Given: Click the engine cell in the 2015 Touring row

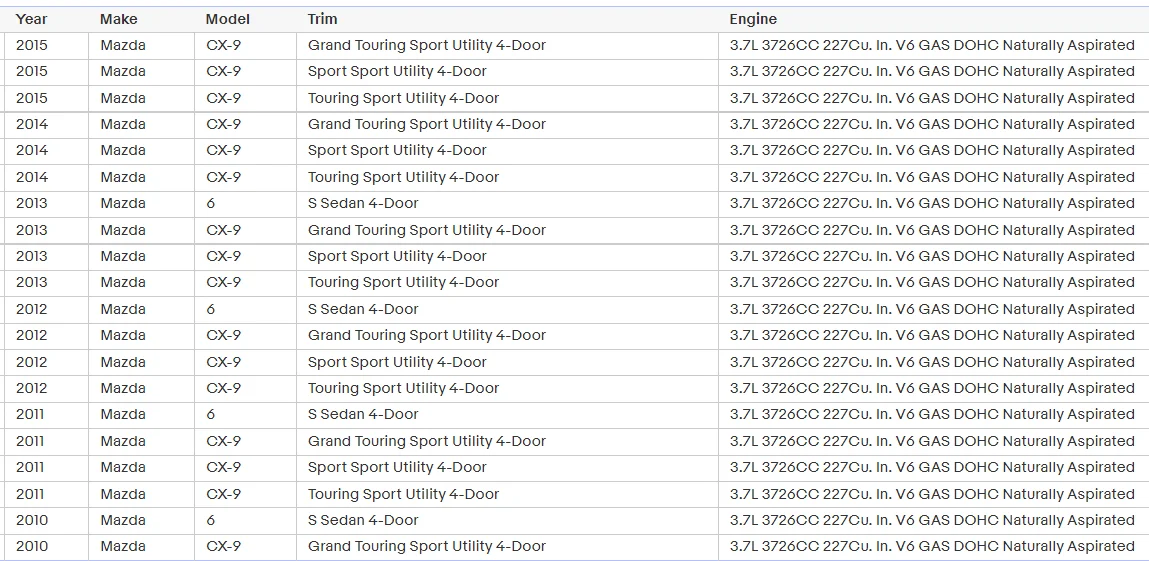Looking at the screenshot, I should click(x=931, y=98).
